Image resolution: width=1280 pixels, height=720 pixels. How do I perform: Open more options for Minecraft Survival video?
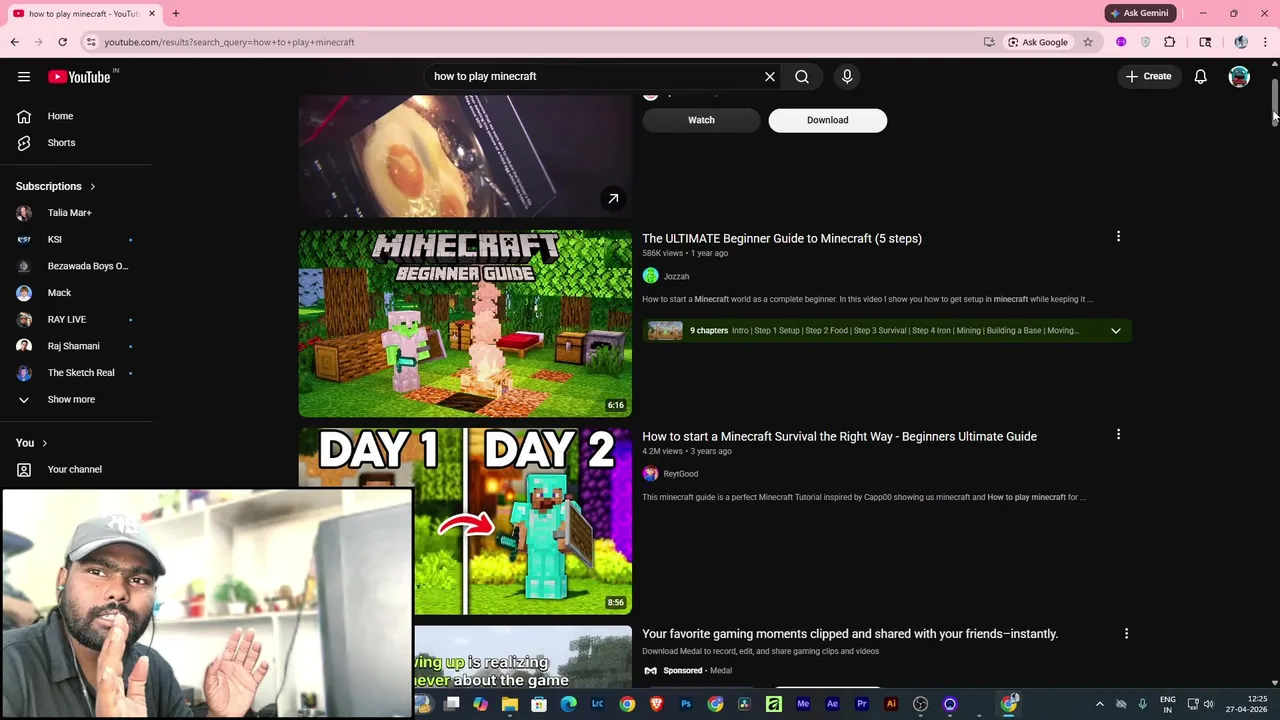pos(1118,435)
